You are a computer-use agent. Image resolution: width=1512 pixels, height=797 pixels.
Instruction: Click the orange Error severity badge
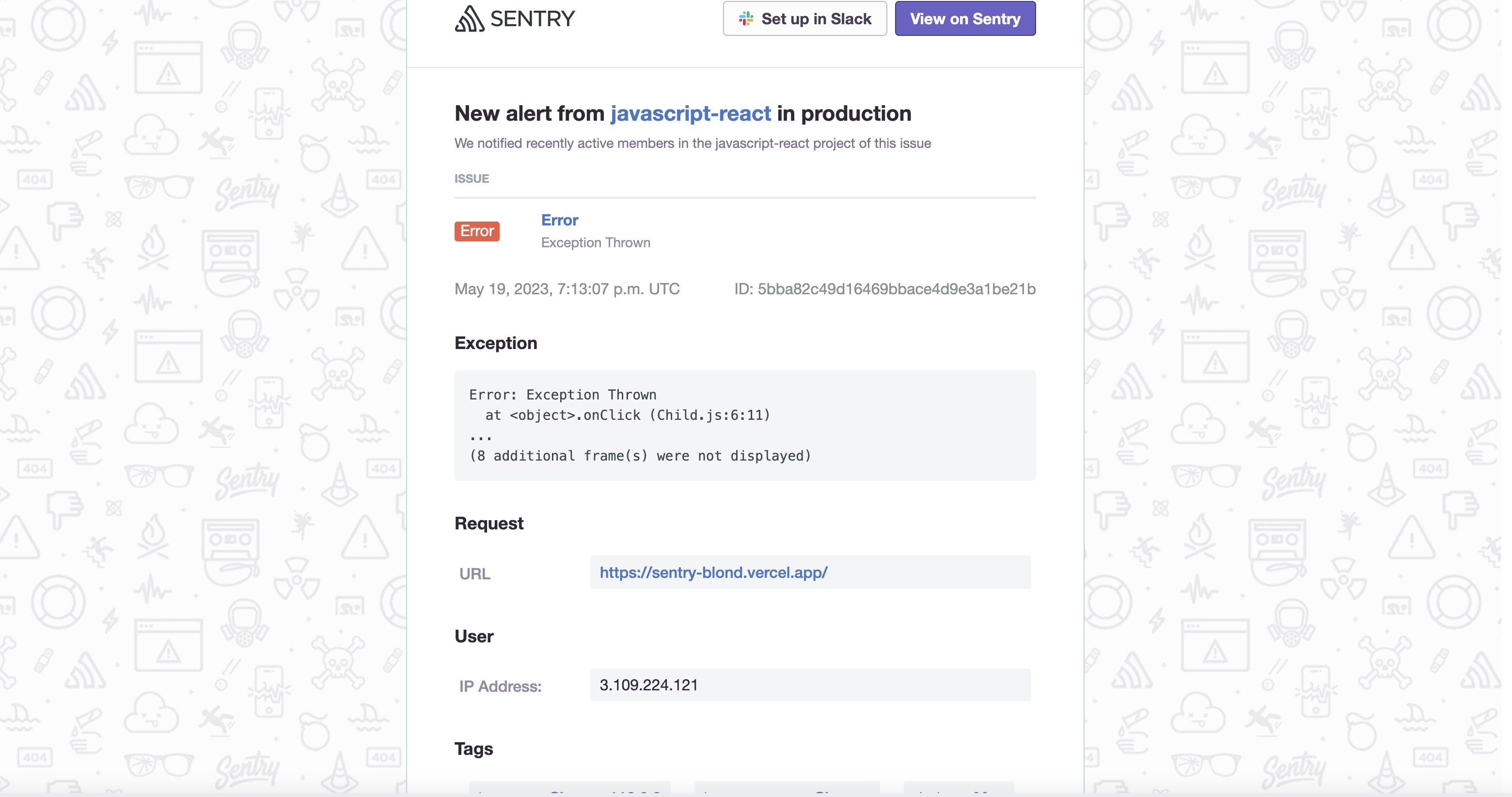476,231
